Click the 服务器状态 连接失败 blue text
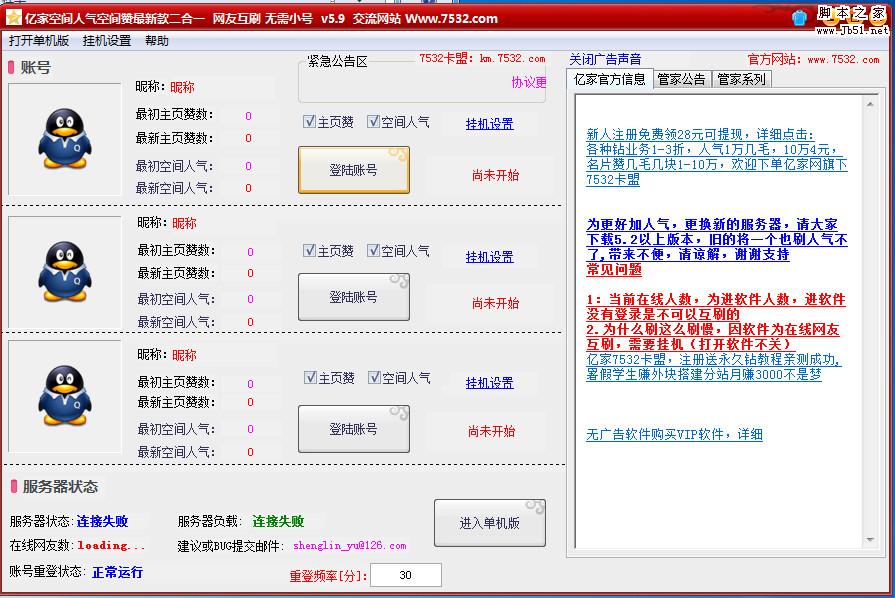895x598 pixels. pyautogui.click(x=103, y=521)
